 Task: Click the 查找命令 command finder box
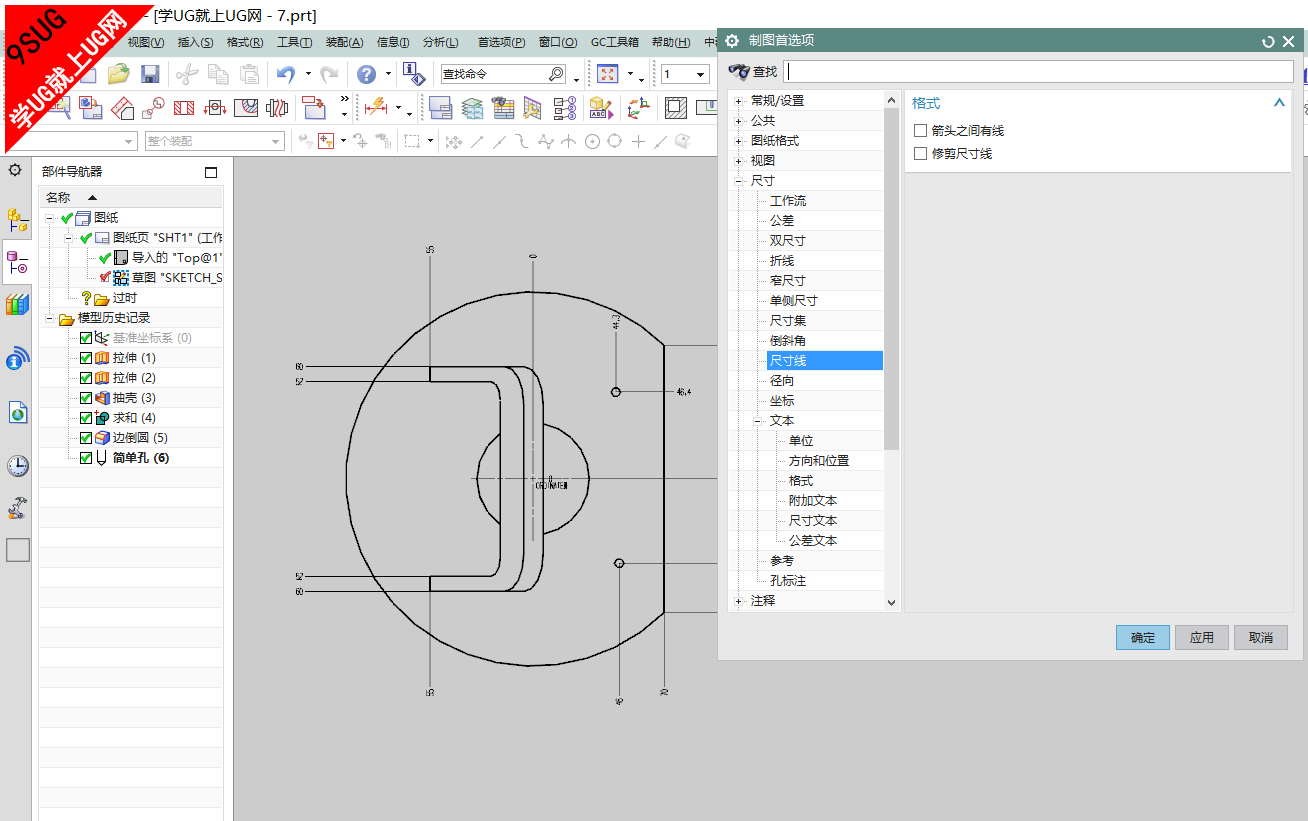(x=503, y=74)
